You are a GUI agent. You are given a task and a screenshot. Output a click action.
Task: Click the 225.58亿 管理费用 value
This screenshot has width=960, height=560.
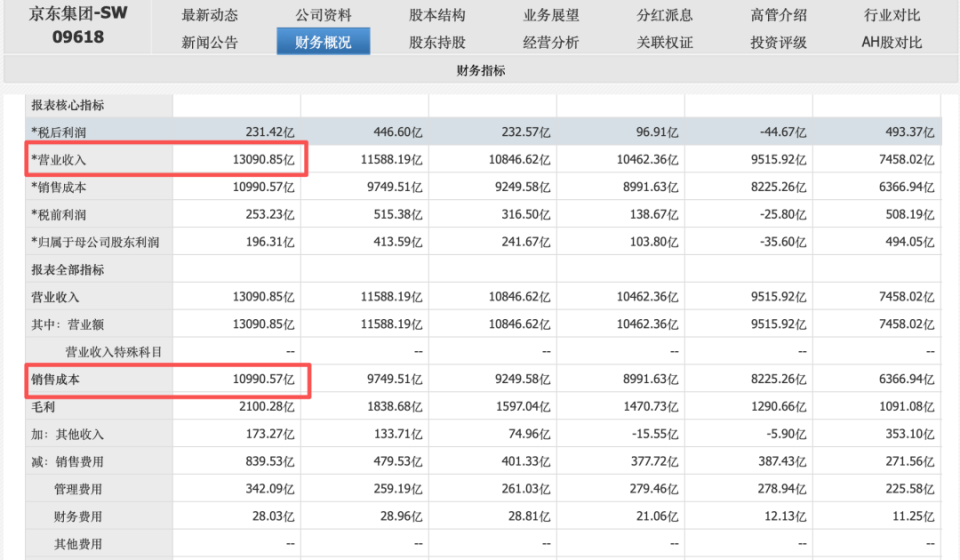tap(910, 490)
